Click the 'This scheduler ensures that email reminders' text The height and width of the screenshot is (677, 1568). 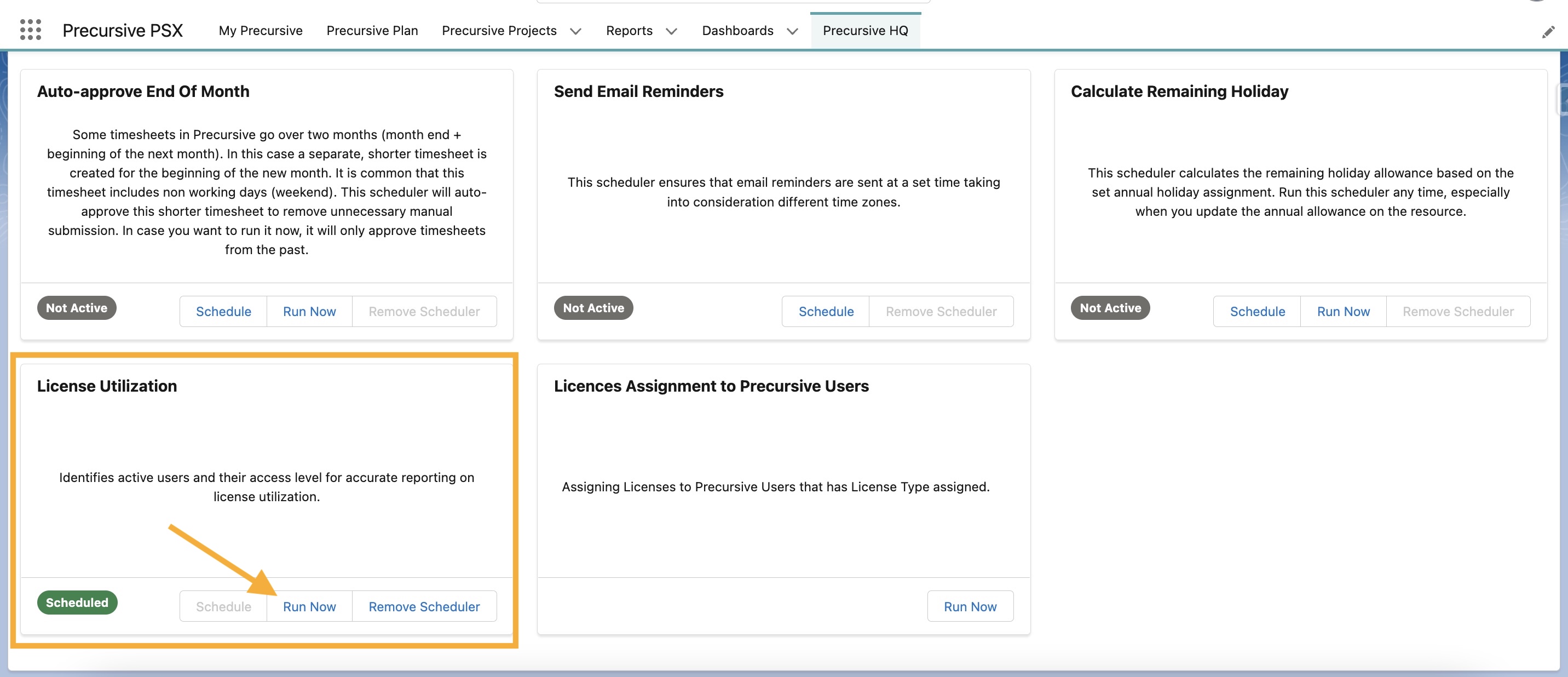[x=783, y=192]
